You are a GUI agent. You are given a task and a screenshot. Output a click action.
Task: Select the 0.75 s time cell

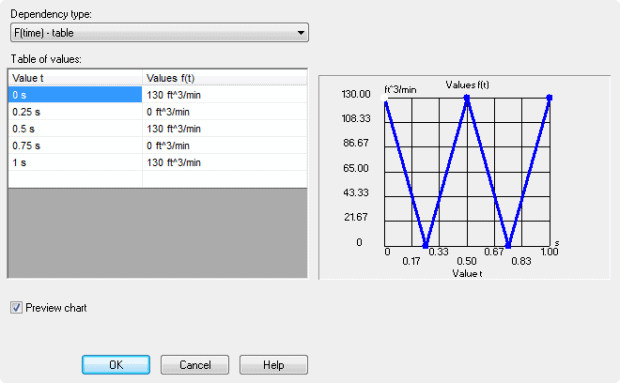click(75, 146)
